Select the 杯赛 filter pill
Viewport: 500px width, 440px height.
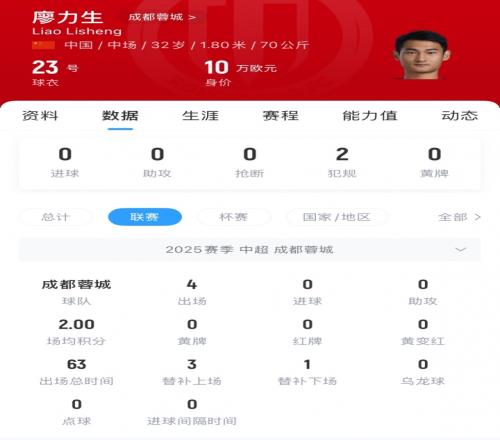pos(234,217)
